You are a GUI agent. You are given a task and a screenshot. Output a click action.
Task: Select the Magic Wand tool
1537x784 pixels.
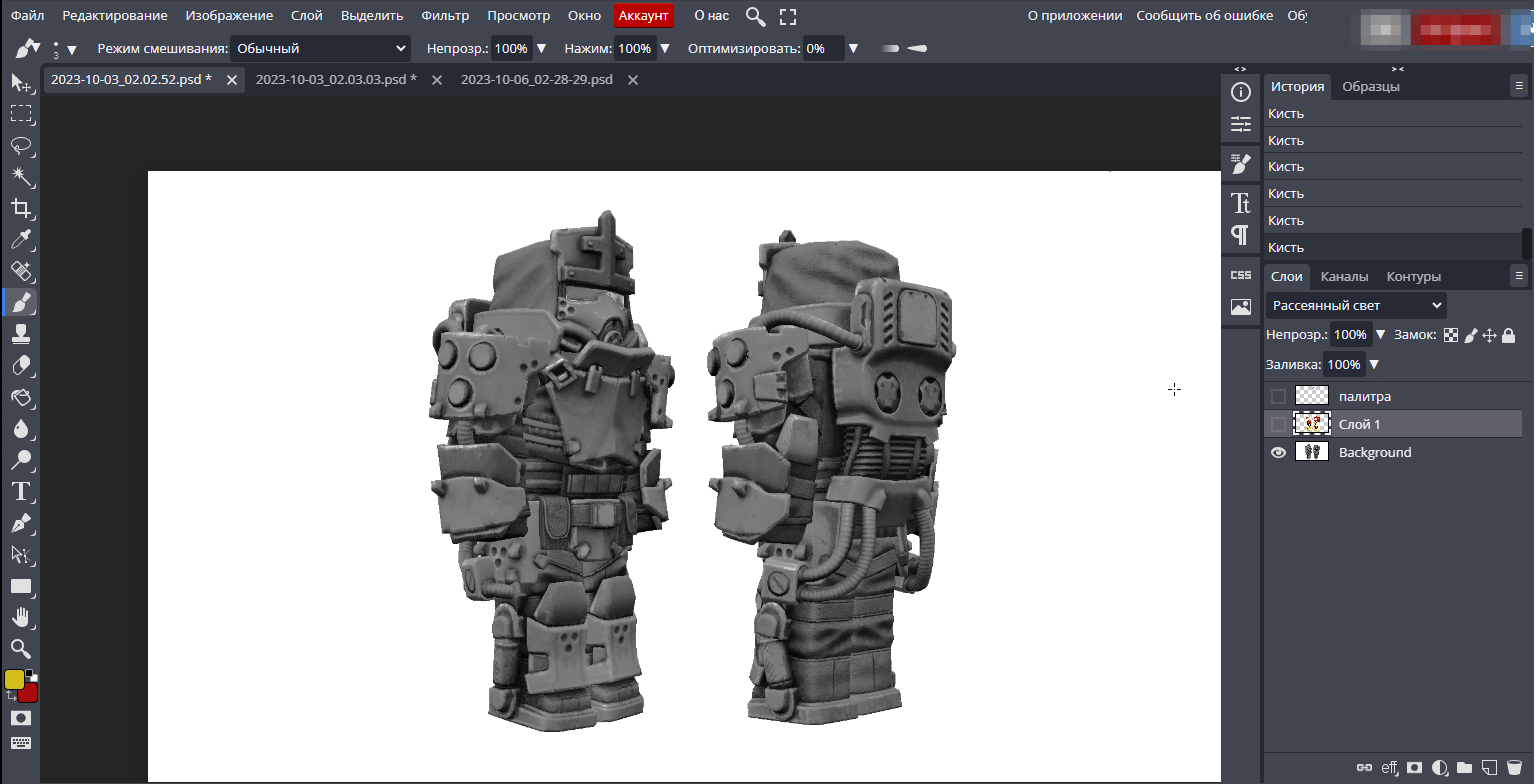point(20,177)
